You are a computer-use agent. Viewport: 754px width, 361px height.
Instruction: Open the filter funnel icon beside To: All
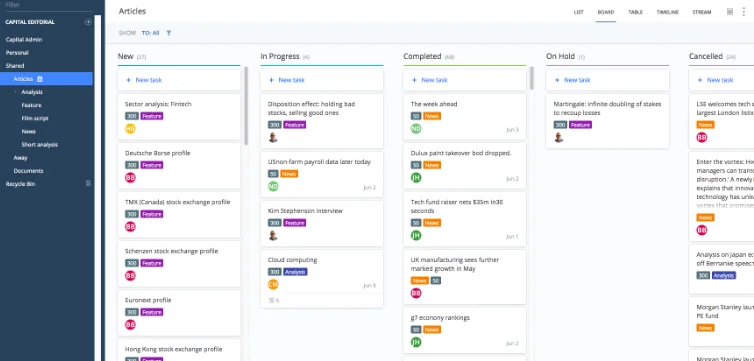pyautogui.click(x=169, y=33)
